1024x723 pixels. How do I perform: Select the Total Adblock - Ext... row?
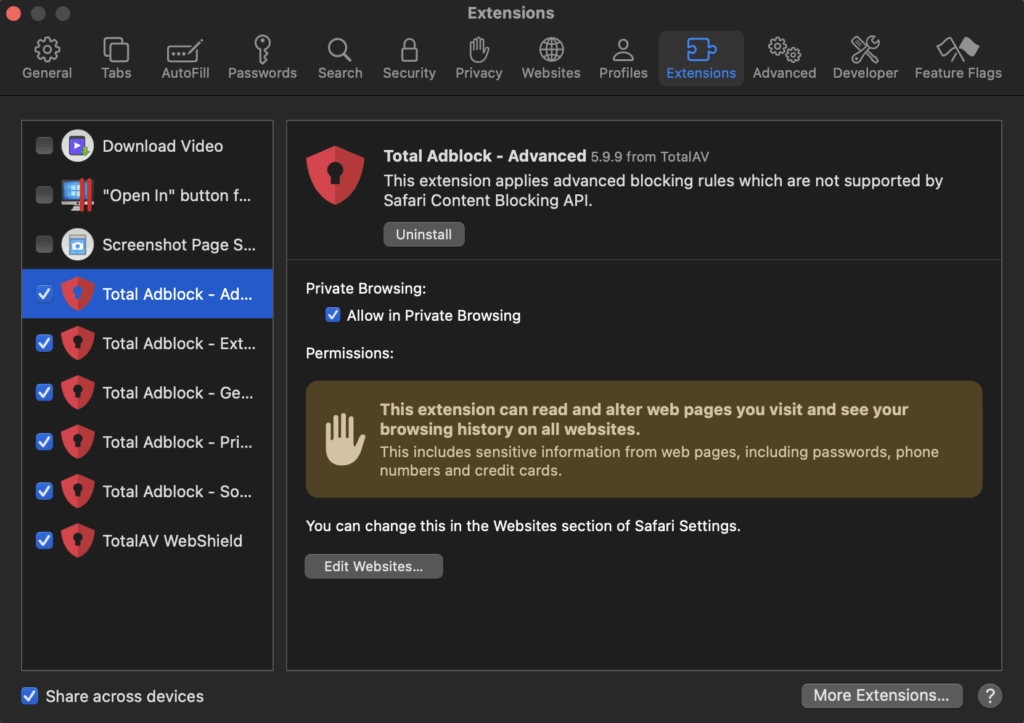coord(148,343)
